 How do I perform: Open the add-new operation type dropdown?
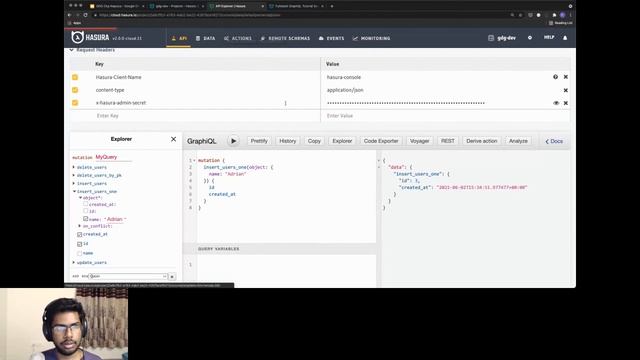tap(128, 276)
